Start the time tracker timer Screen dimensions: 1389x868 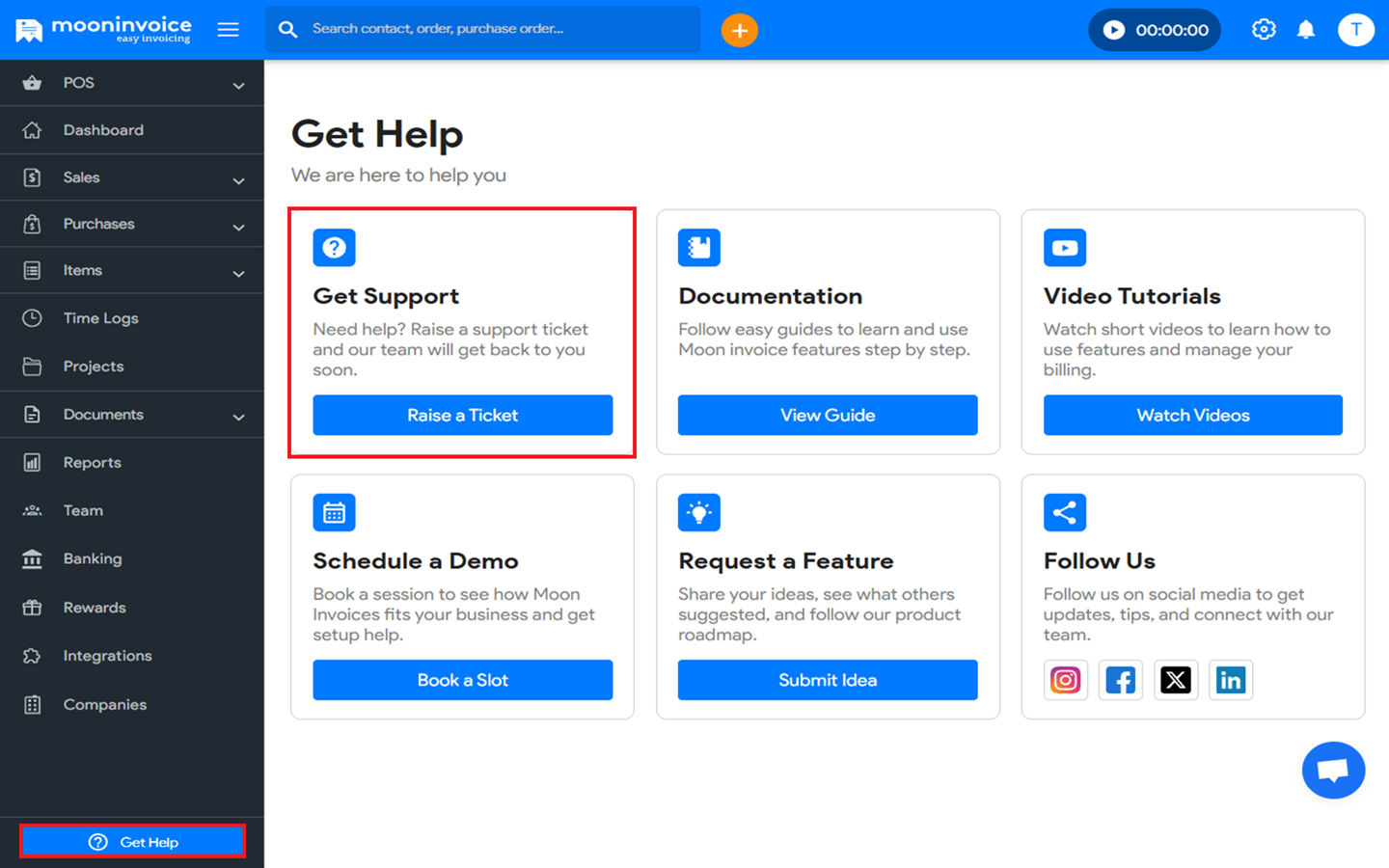[1114, 30]
